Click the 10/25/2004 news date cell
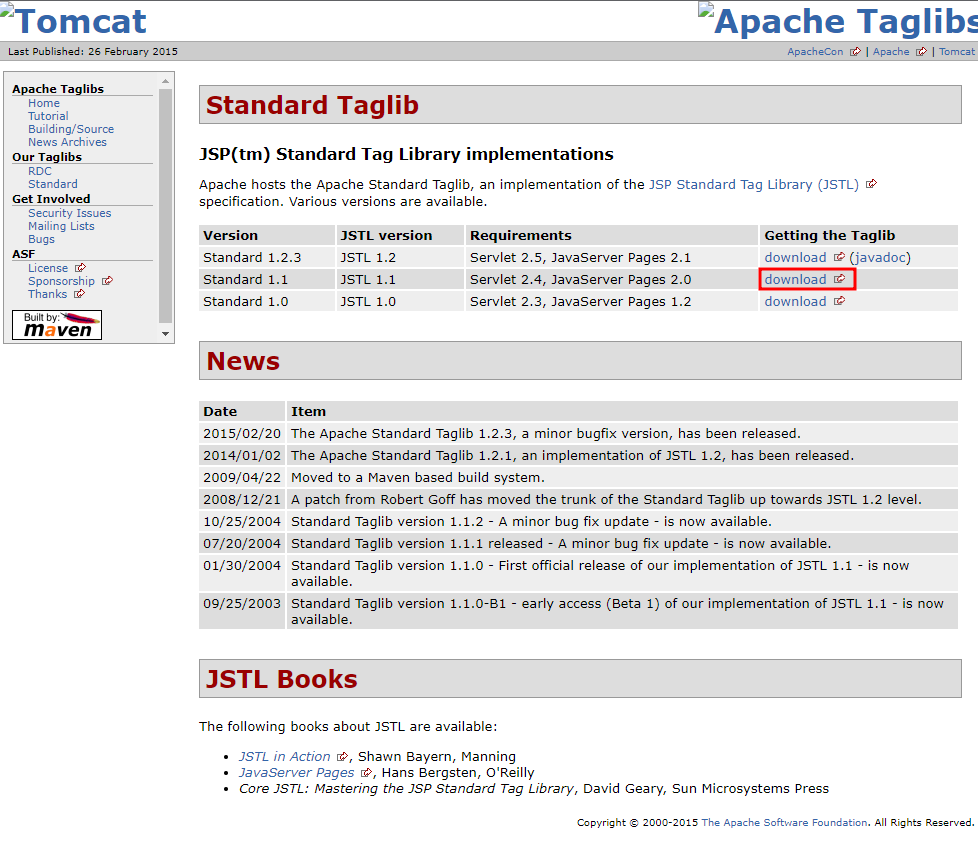Viewport: 978px width, 846px height. (x=242, y=522)
